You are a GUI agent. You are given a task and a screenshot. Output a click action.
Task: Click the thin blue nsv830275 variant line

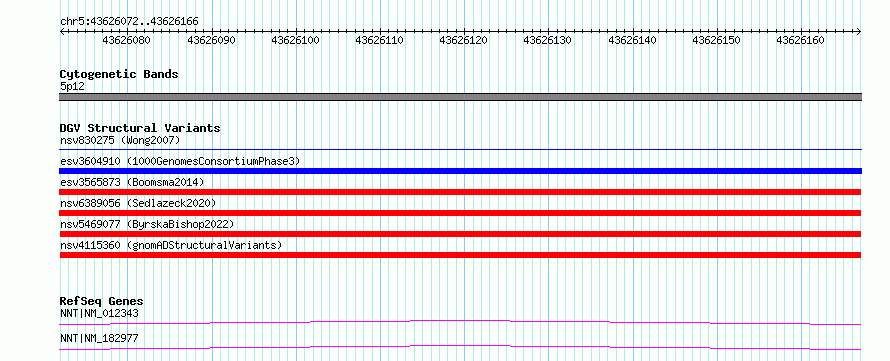[x=460, y=150]
